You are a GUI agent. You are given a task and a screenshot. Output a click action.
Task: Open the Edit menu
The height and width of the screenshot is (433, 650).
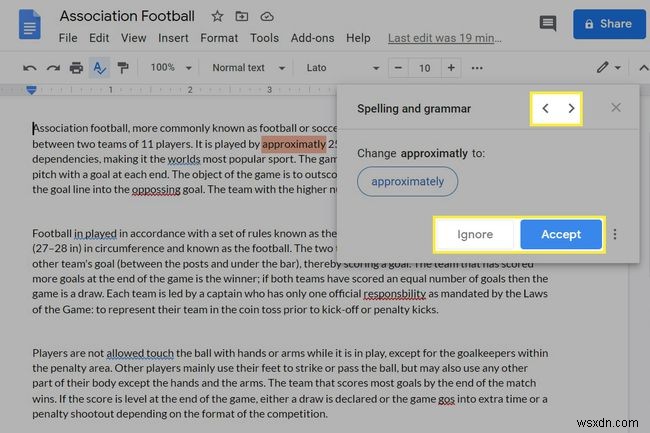click(x=99, y=38)
